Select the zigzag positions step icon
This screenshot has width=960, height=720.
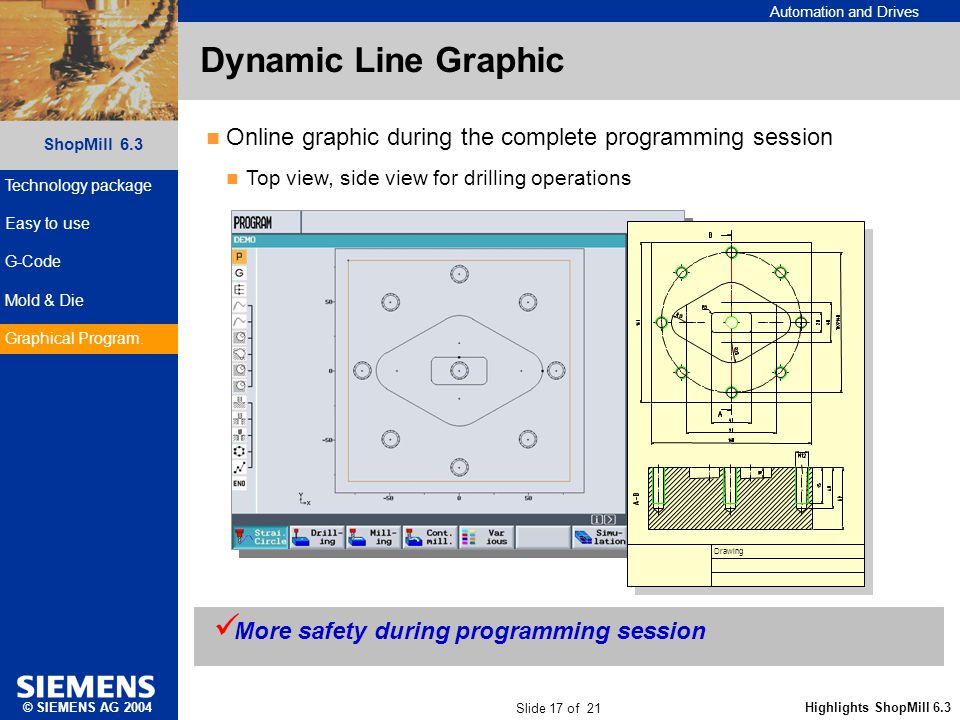pos(239,468)
